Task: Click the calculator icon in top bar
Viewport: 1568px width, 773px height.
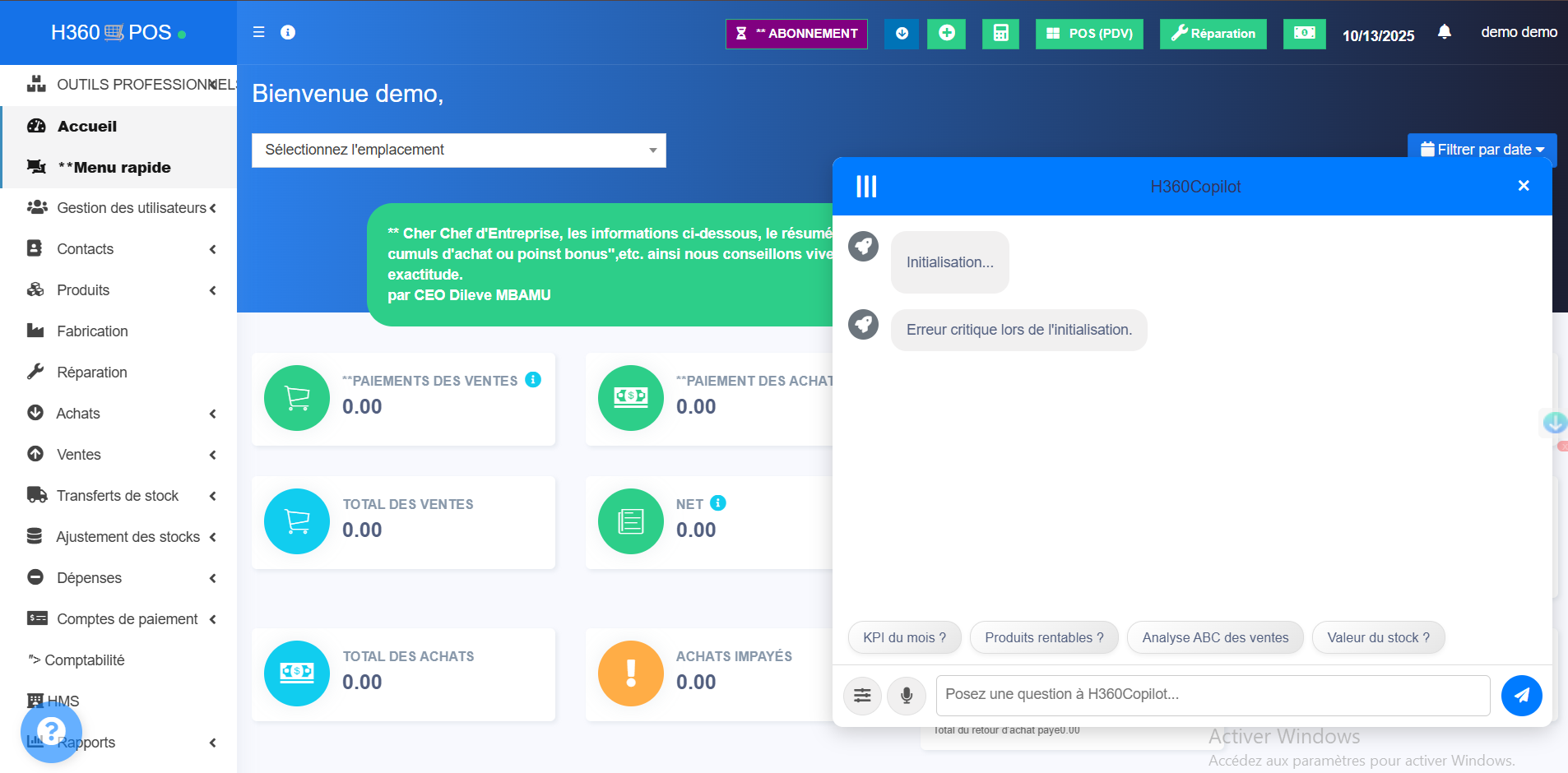Action: tap(1000, 34)
